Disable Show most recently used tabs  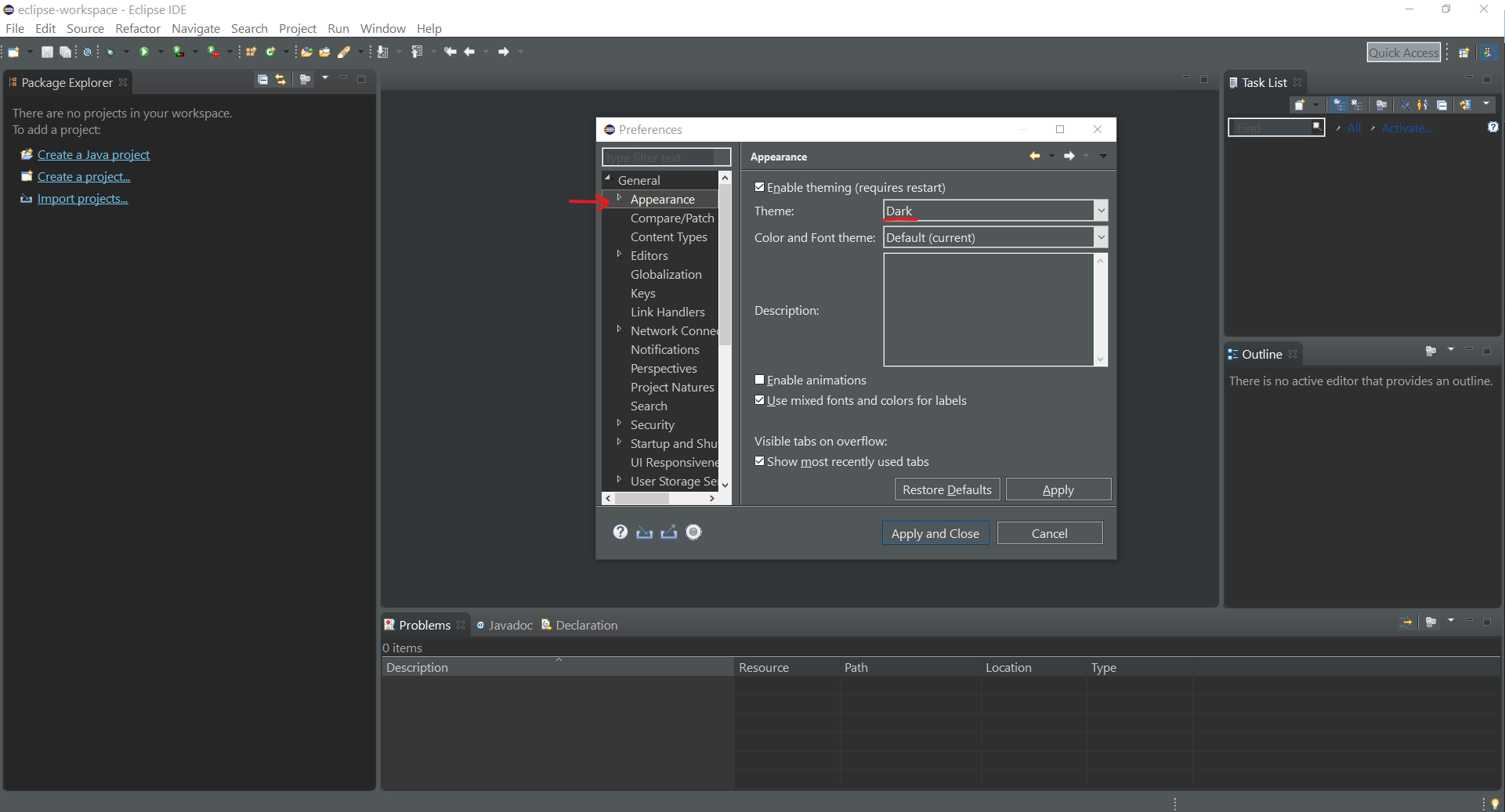(x=759, y=461)
